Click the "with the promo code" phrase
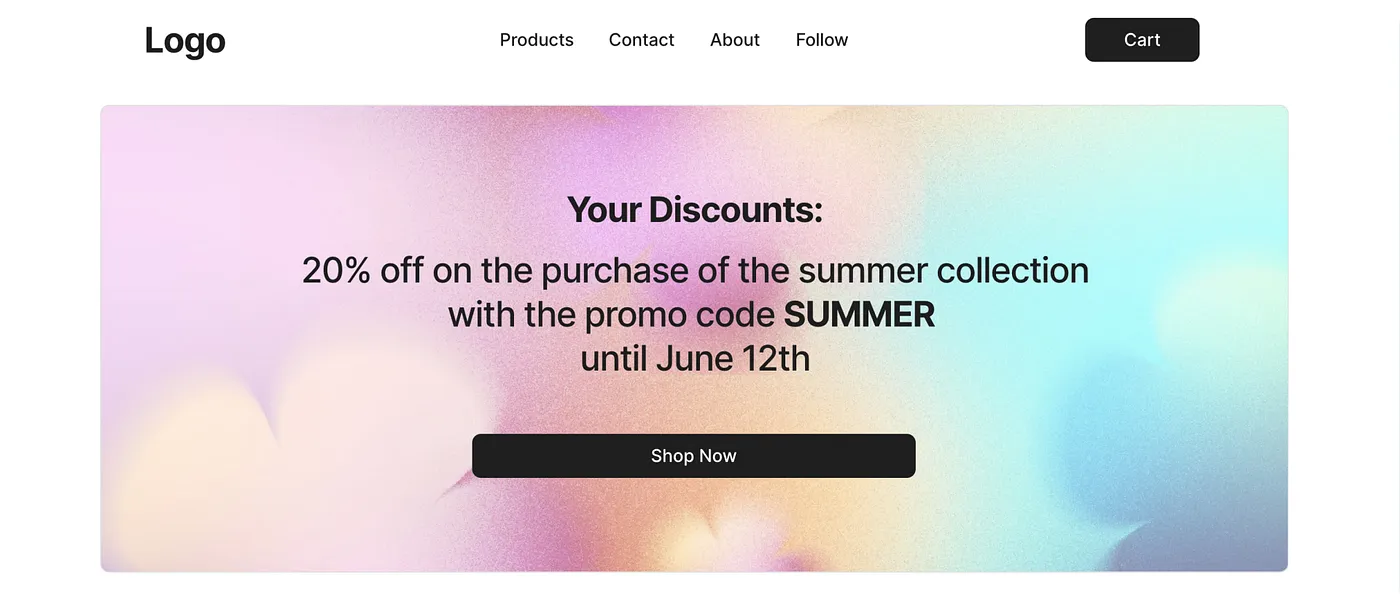Screen dimensions: 1400x613 [612, 315]
